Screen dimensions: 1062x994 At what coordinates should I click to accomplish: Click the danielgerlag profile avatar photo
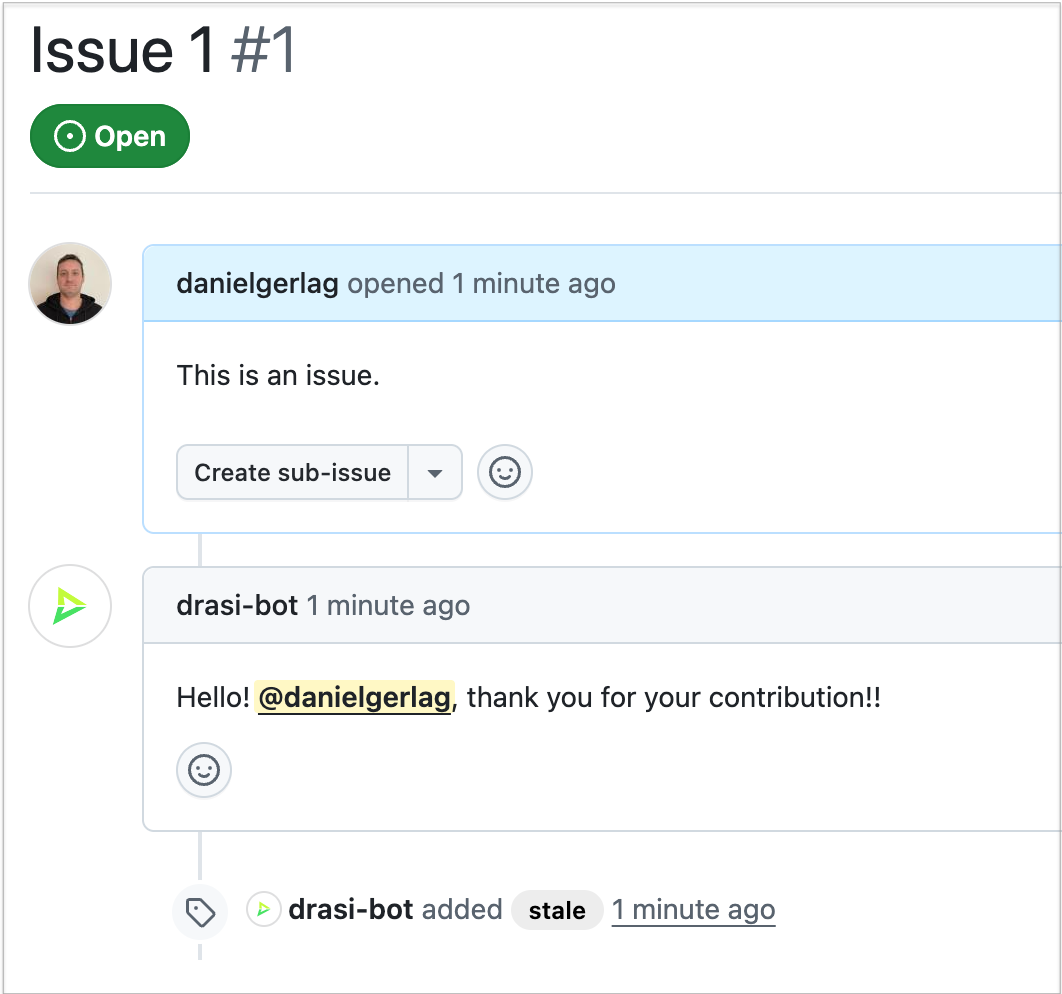click(x=70, y=284)
